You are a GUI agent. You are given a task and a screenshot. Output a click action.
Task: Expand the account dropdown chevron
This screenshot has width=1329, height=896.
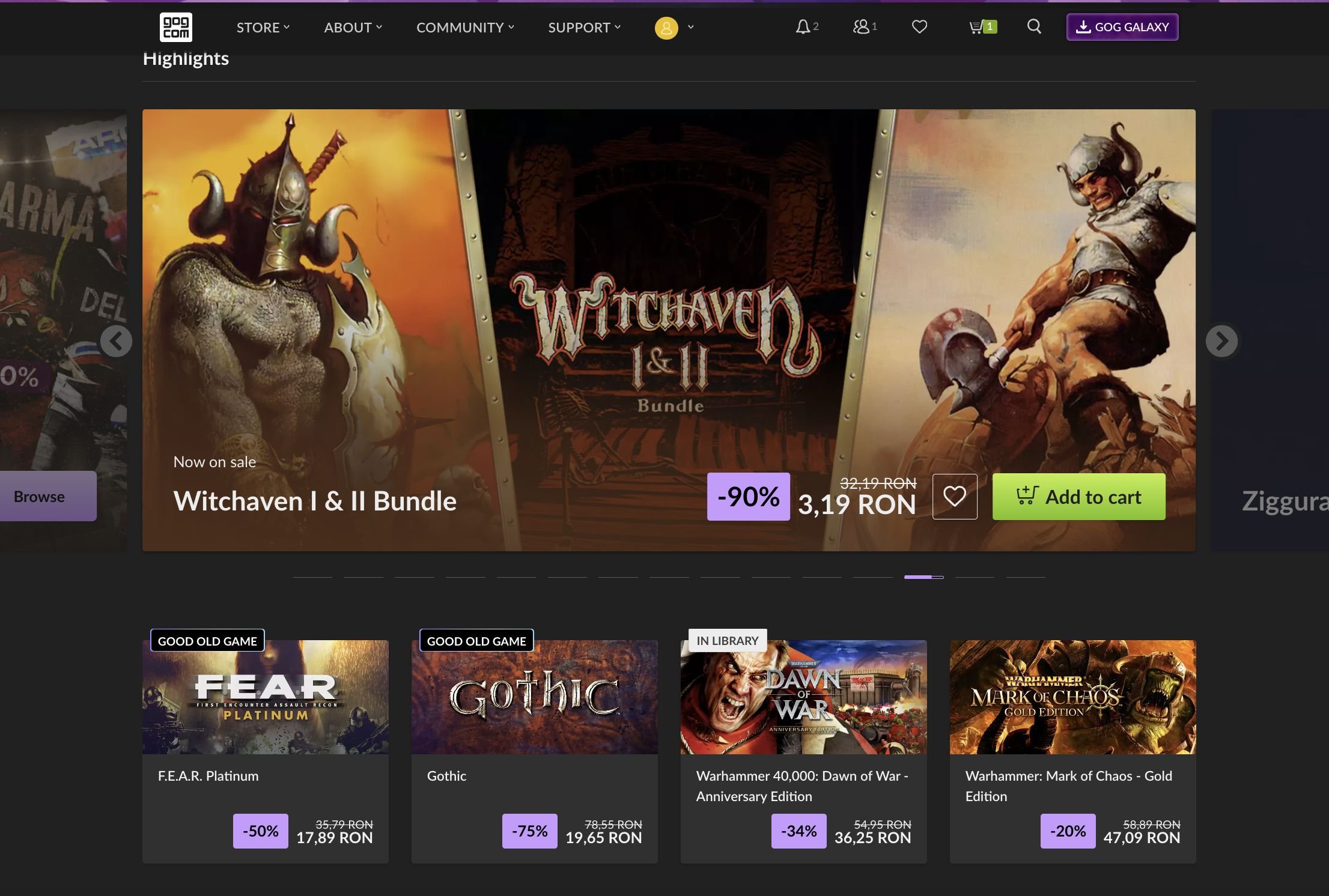691,27
